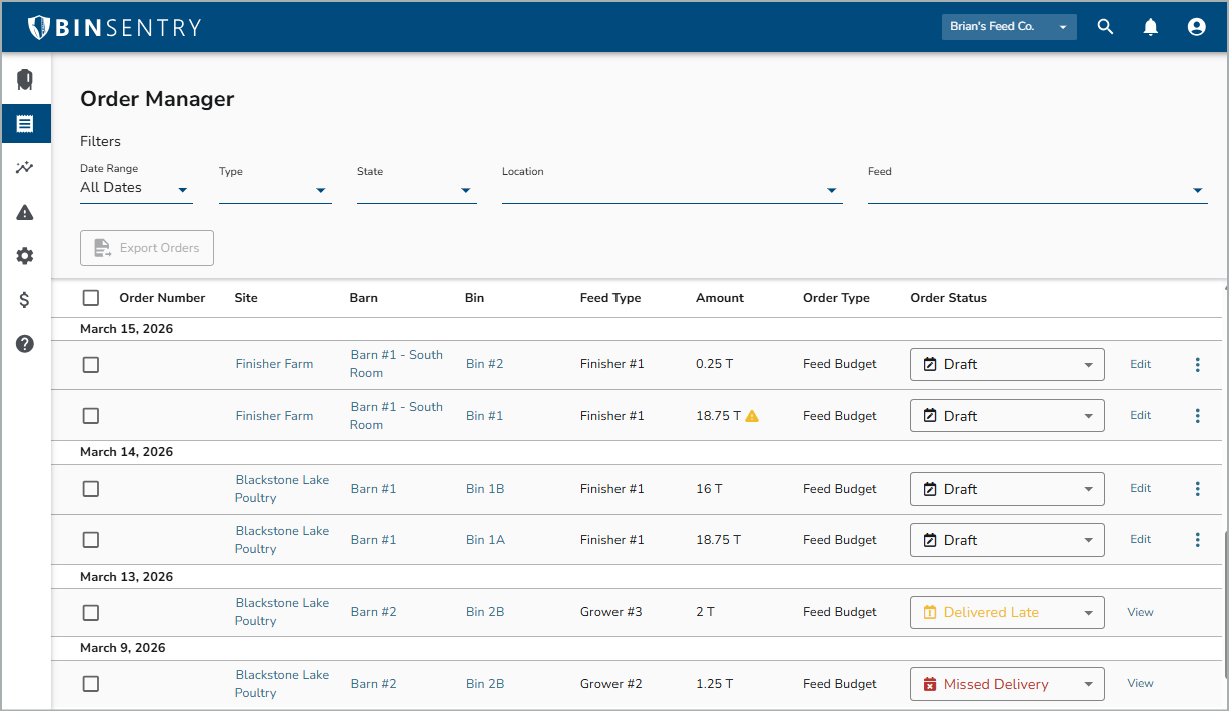The height and width of the screenshot is (711, 1229).
Task: Open more options for Bin #2 order
Action: tap(1197, 365)
